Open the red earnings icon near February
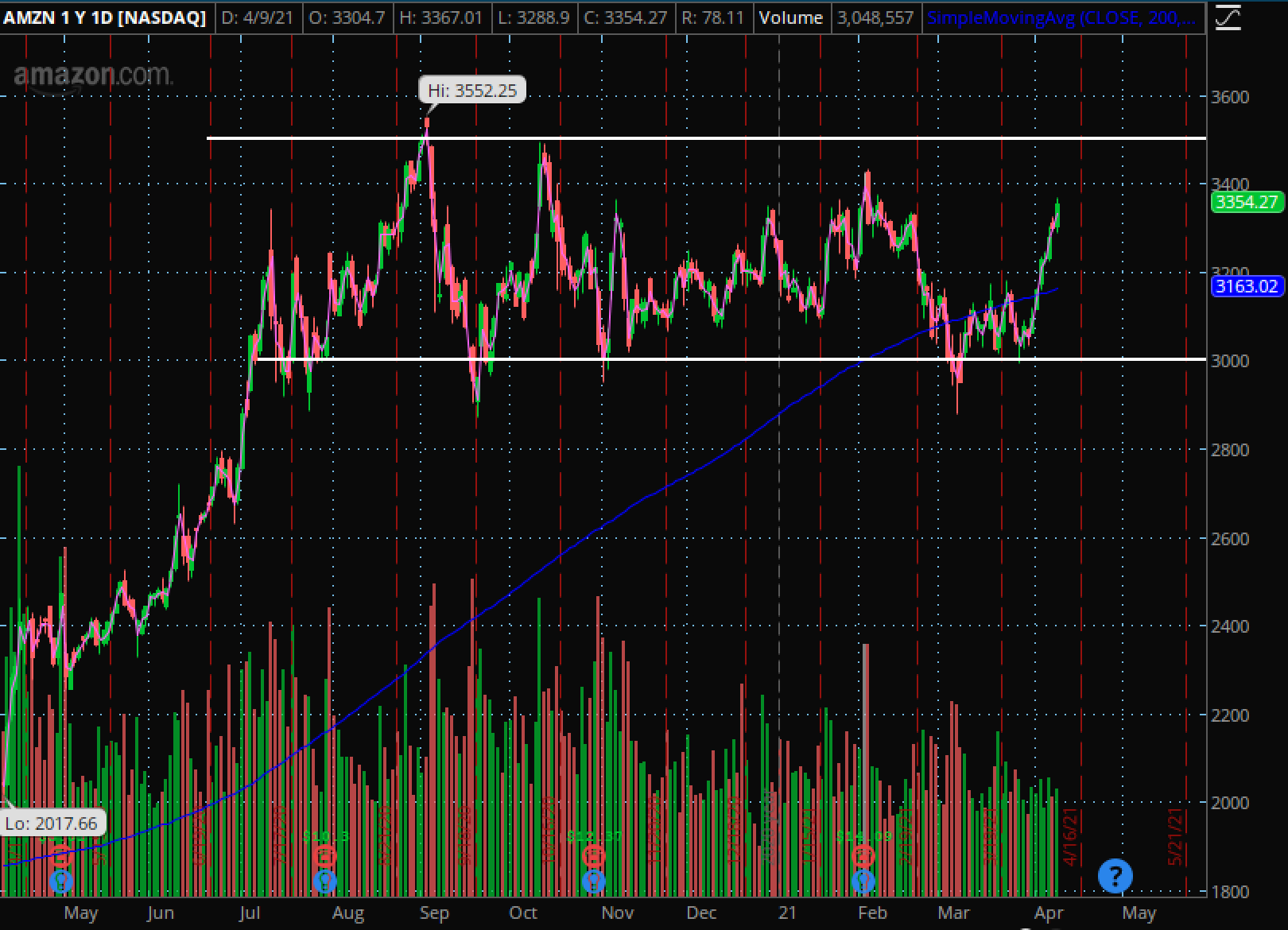Image resolution: width=1288 pixels, height=930 pixels. (863, 857)
